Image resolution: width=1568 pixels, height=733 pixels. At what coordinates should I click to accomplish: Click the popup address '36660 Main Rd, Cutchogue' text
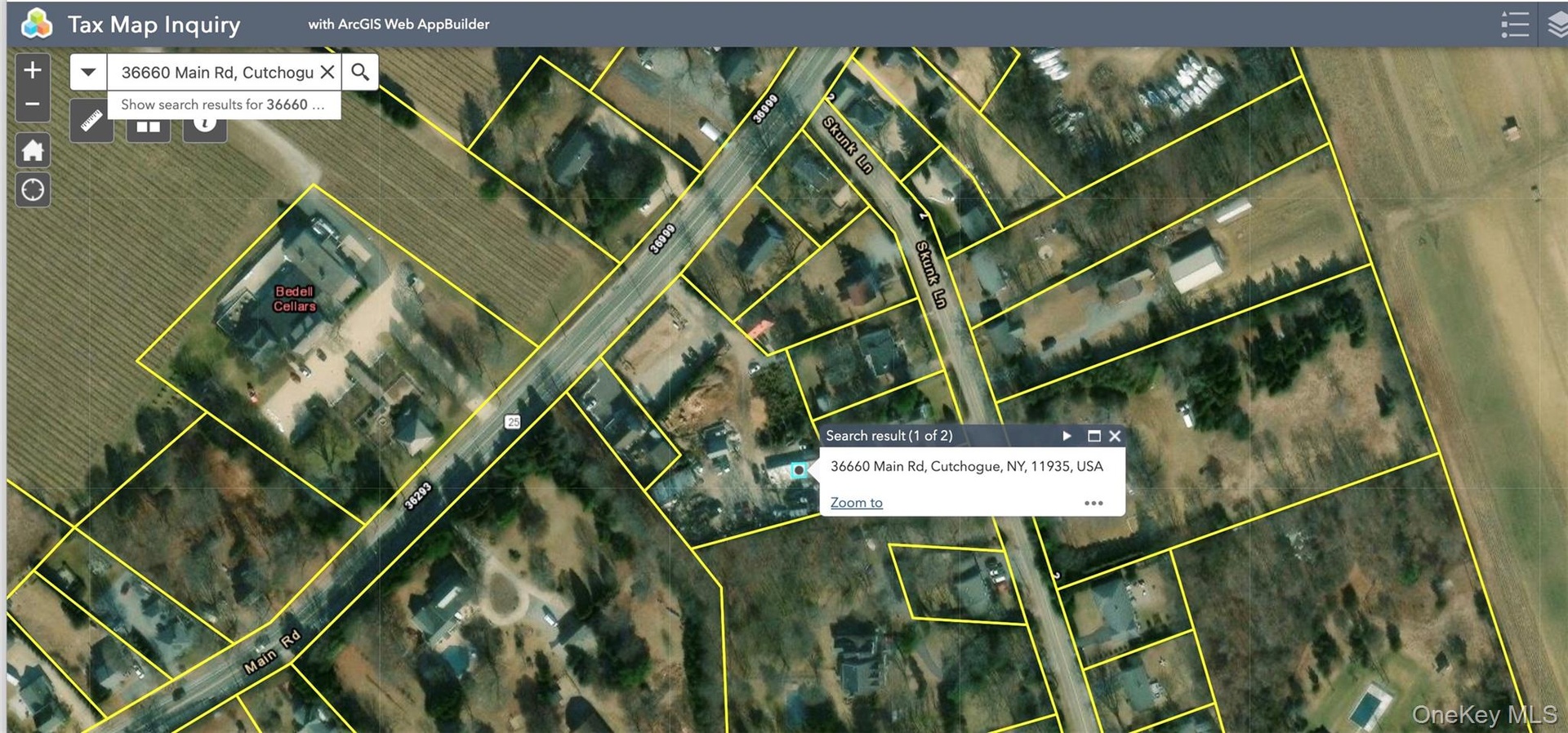pos(967,466)
